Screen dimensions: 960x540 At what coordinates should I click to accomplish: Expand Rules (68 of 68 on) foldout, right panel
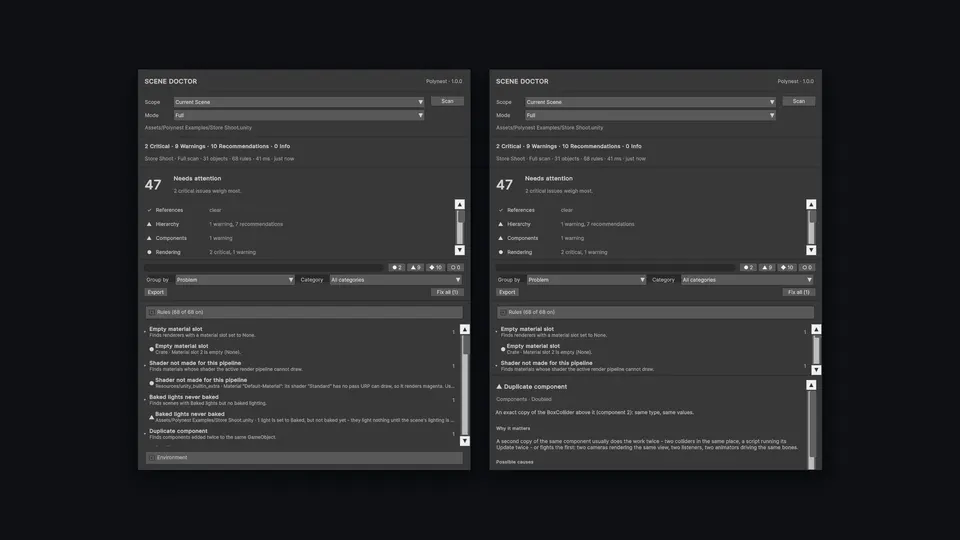[x=655, y=312]
